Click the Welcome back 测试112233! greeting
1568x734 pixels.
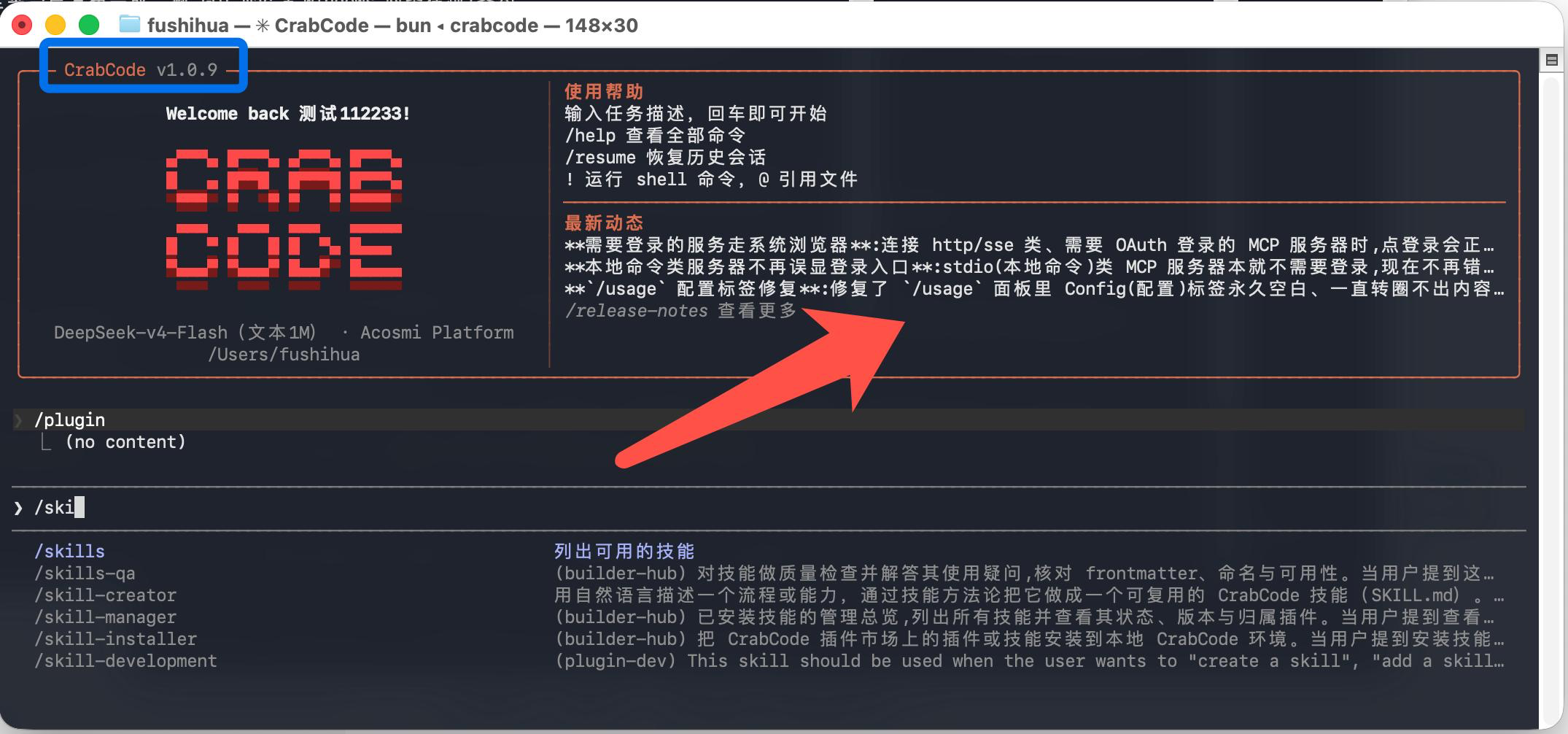click(287, 114)
